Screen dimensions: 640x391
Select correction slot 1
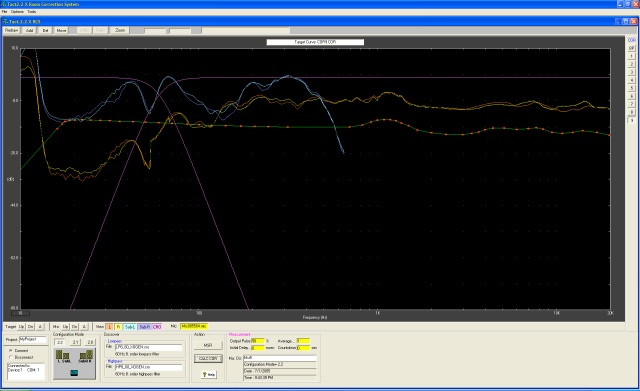(631, 56)
